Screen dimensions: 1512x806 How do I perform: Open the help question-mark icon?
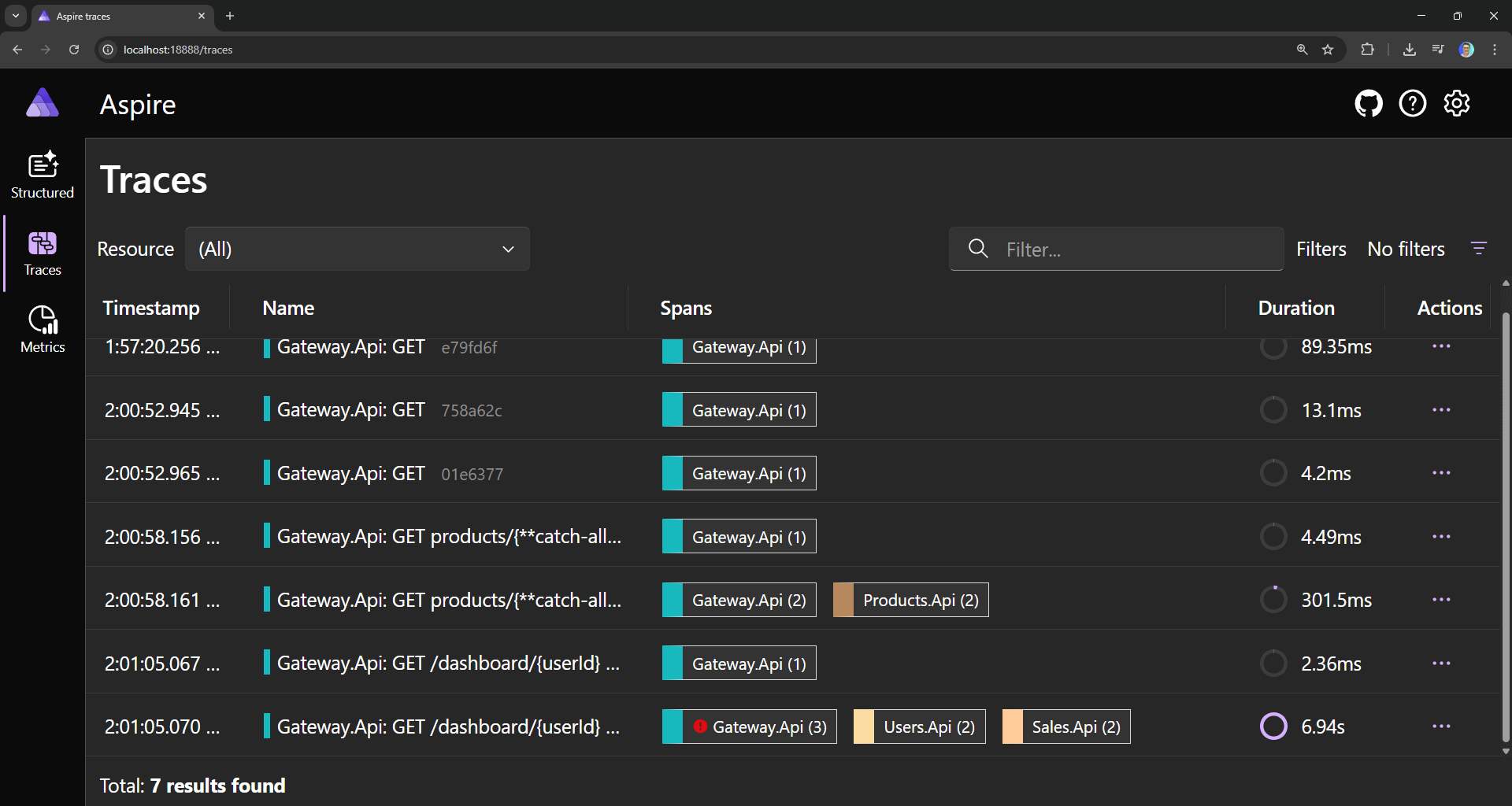1413,103
